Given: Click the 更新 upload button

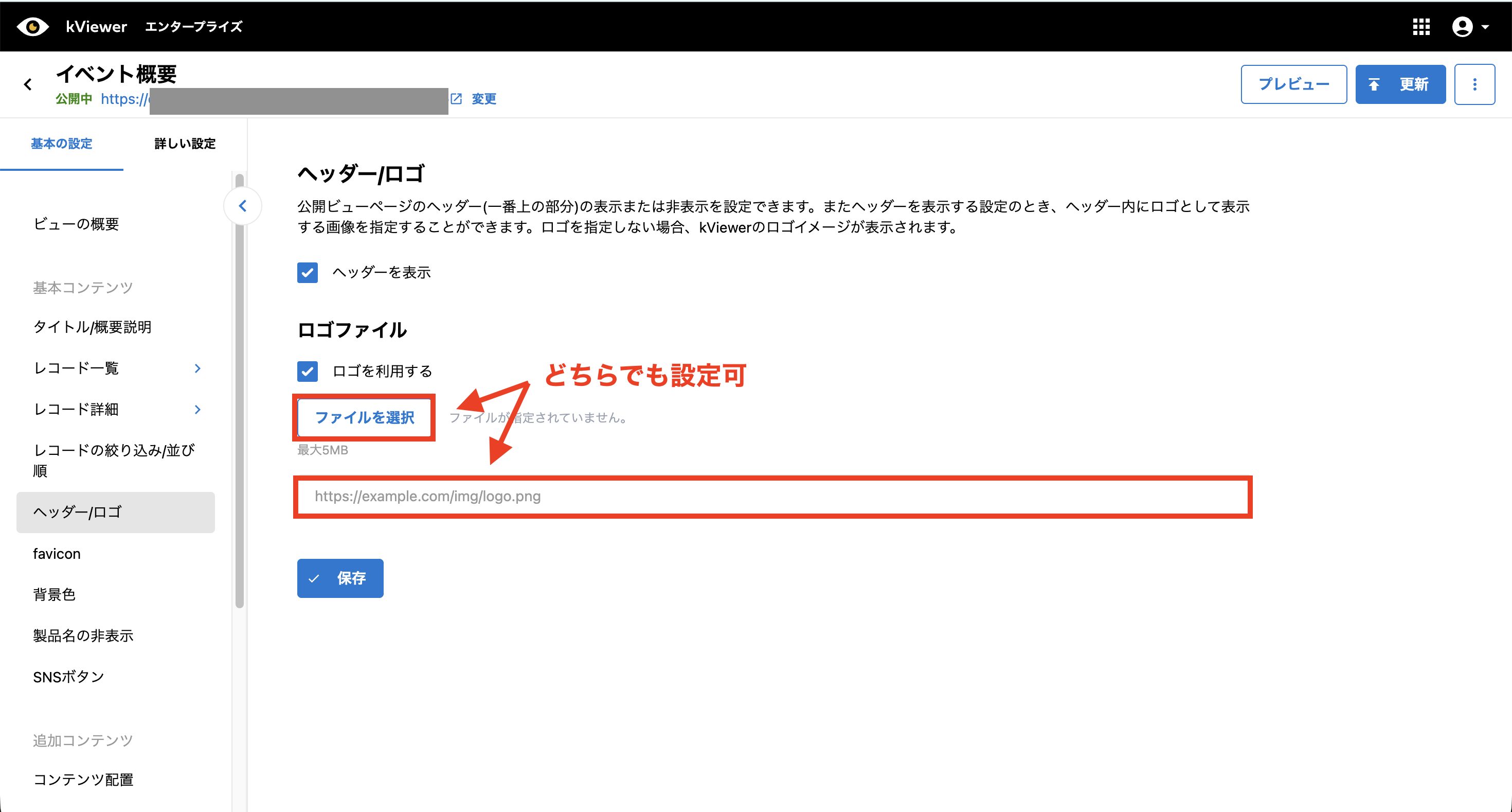Looking at the screenshot, I should (x=1400, y=84).
